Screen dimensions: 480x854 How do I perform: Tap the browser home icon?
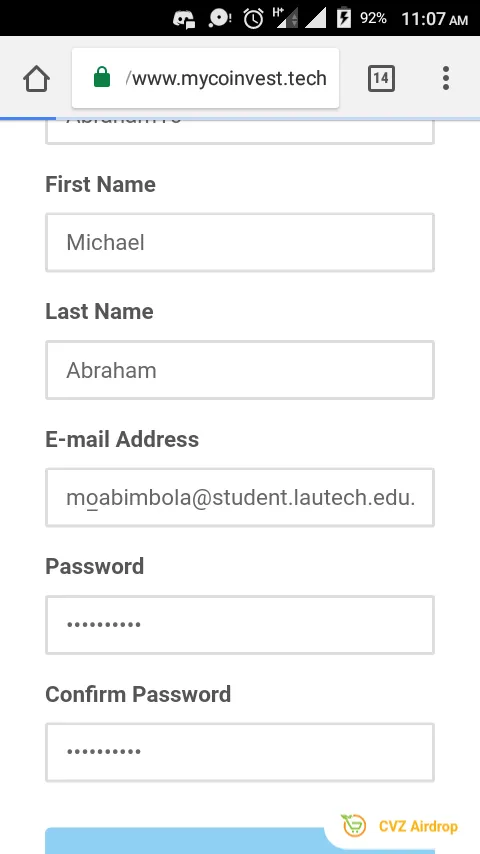click(x=37, y=78)
